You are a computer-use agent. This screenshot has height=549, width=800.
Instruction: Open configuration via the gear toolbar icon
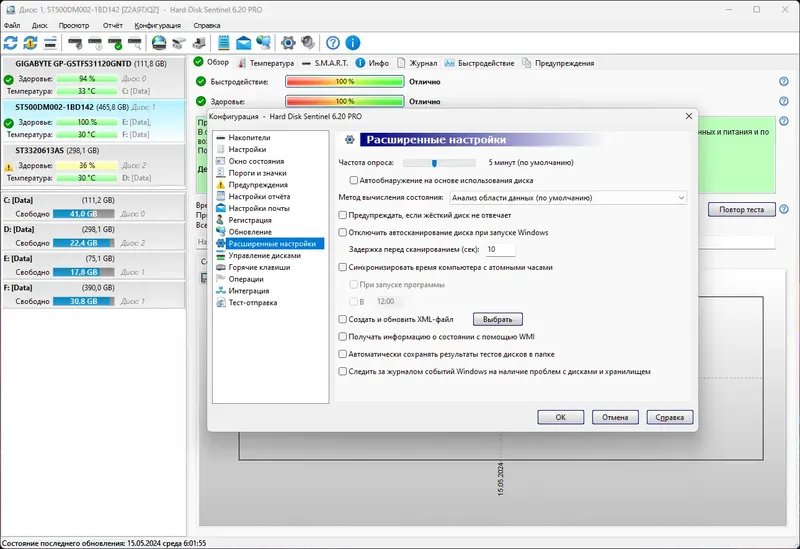point(288,43)
